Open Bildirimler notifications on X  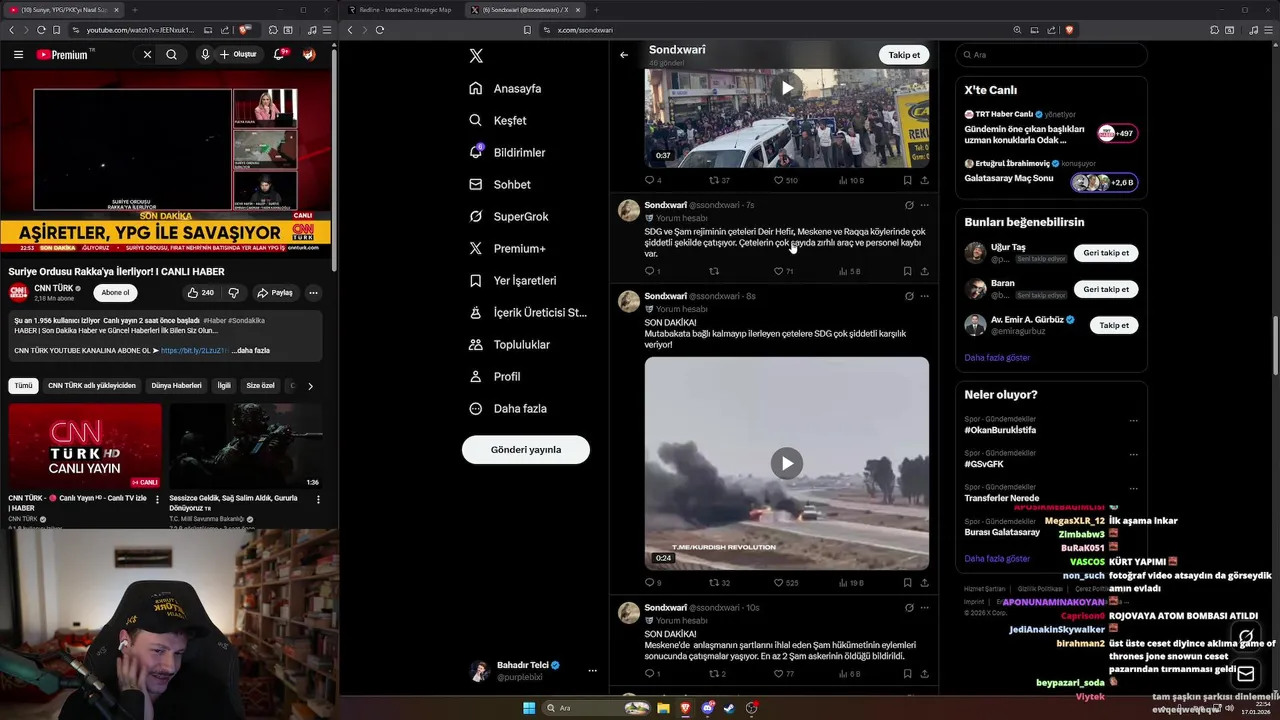507,153
